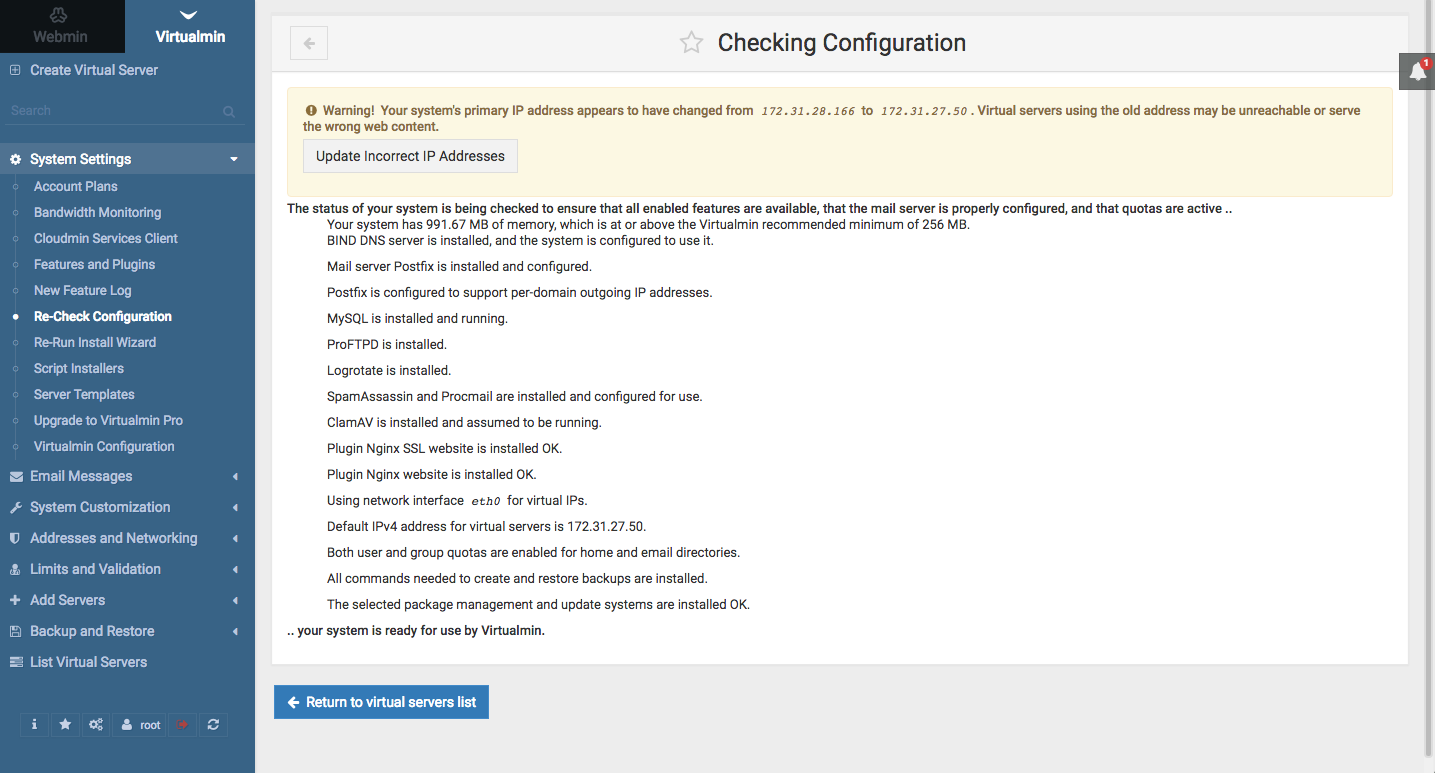This screenshot has width=1435, height=773.
Task: Open favorites star in bottom toolbar
Action: [x=65, y=725]
